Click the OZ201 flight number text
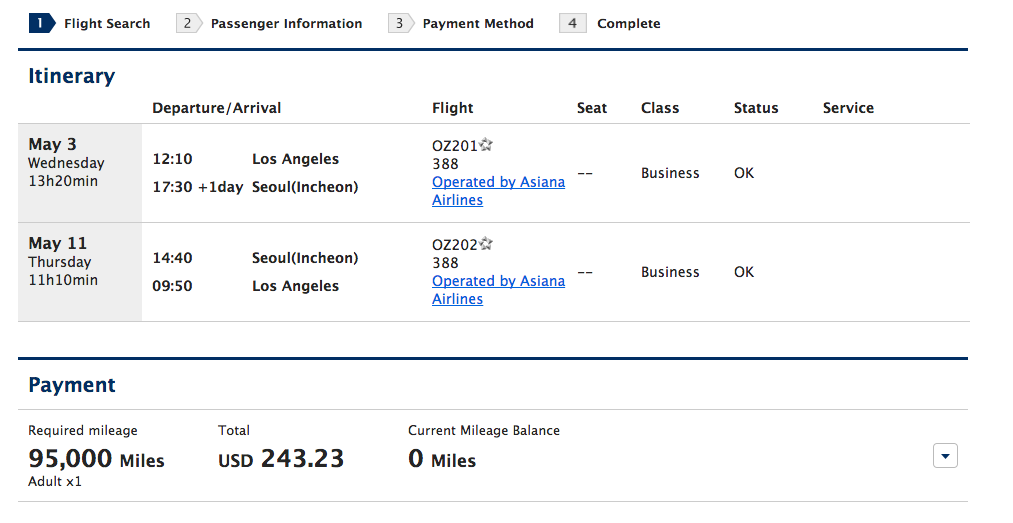This screenshot has width=1013, height=523. pyautogui.click(x=454, y=146)
